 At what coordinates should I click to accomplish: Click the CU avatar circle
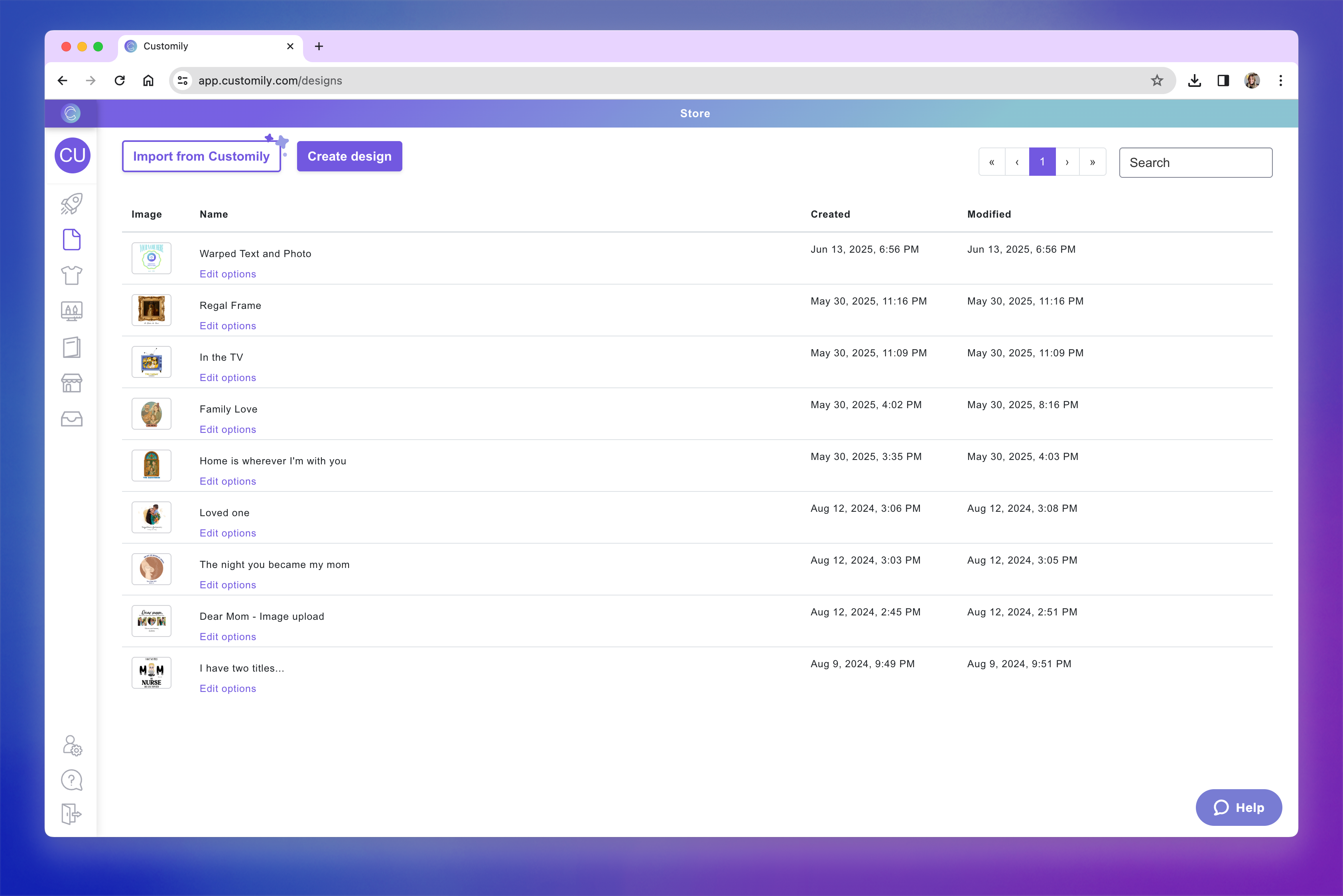click(72, 155)
